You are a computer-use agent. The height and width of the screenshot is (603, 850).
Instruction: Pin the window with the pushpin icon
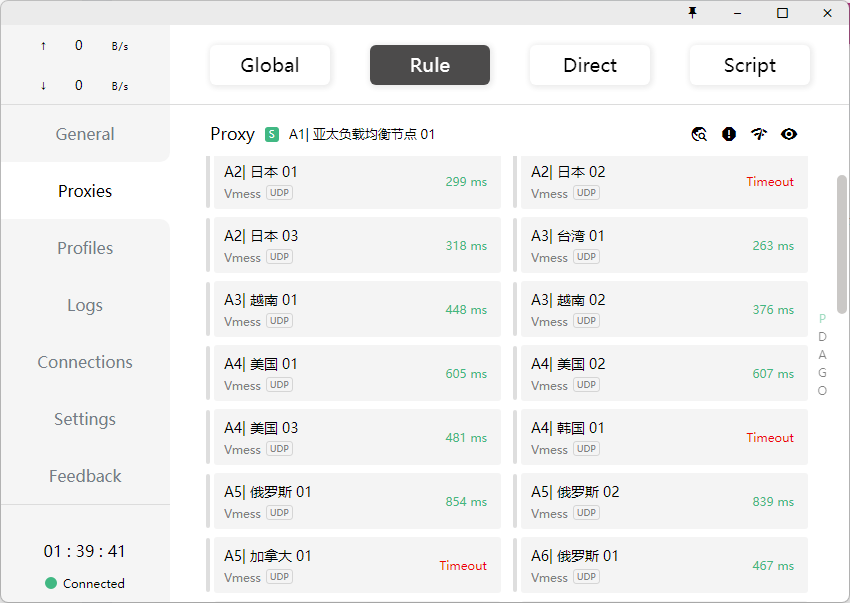[x=692, y=13]
